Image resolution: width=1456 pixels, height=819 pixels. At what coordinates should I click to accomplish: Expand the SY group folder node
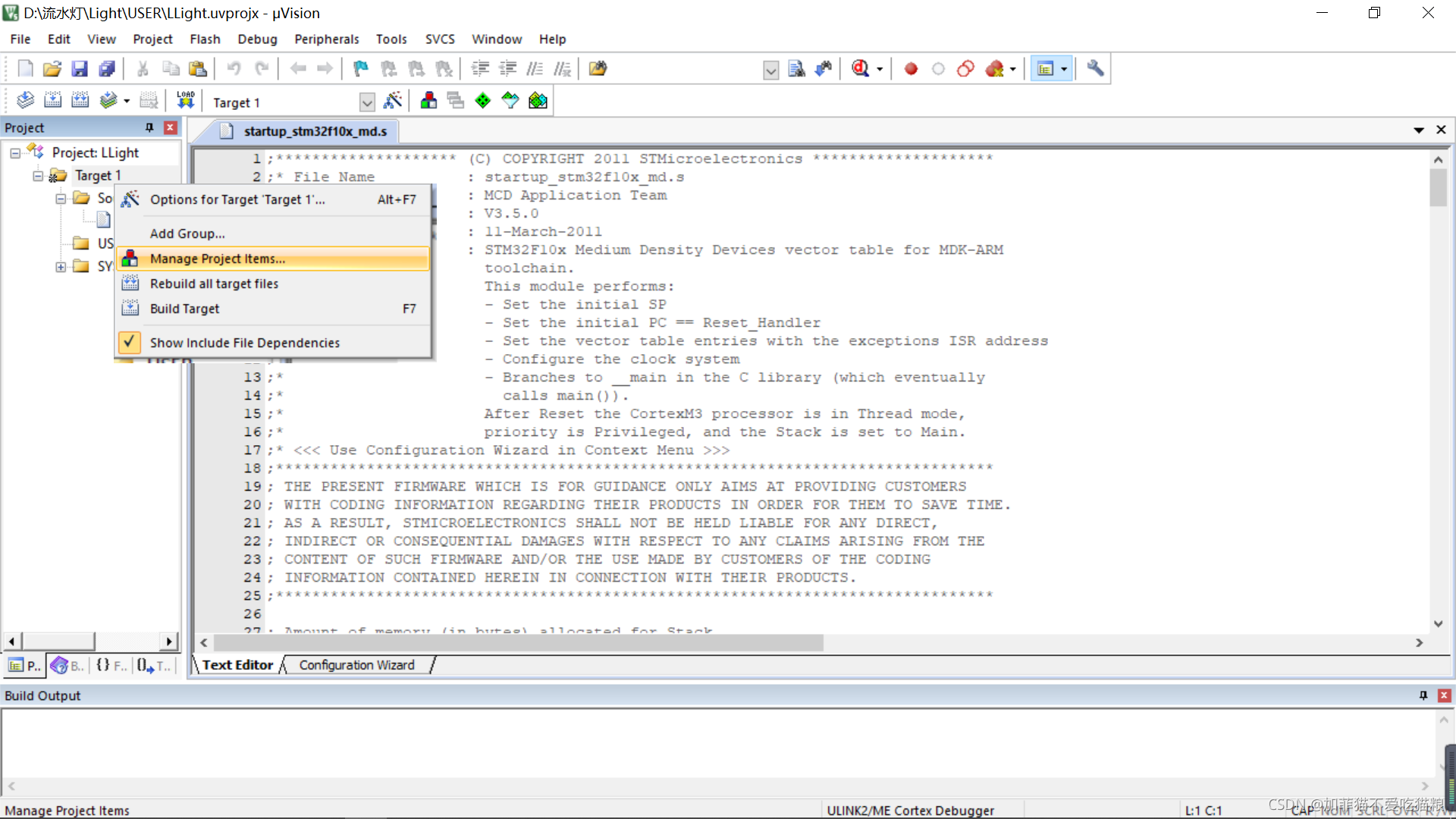61,267
